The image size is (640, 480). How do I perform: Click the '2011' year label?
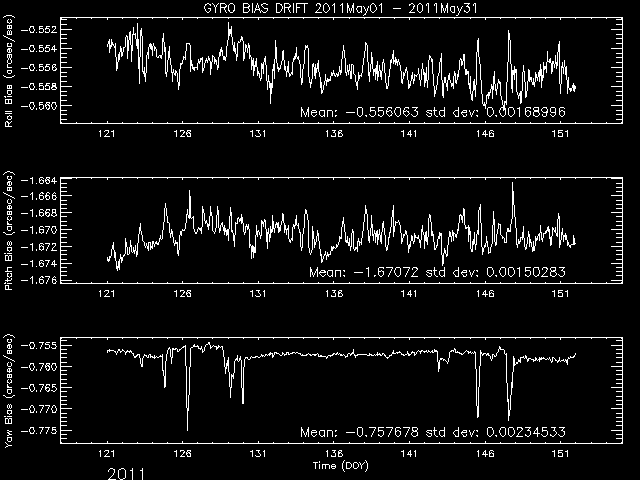pyautogui.click(x=126, y=474)
